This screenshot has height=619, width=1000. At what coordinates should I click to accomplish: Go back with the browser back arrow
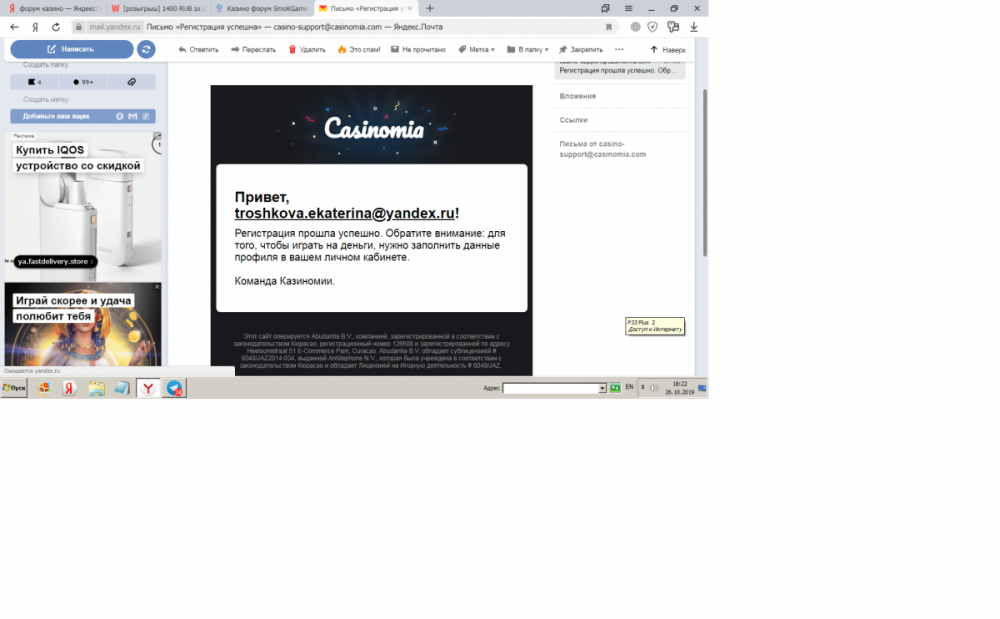(14, 27)
